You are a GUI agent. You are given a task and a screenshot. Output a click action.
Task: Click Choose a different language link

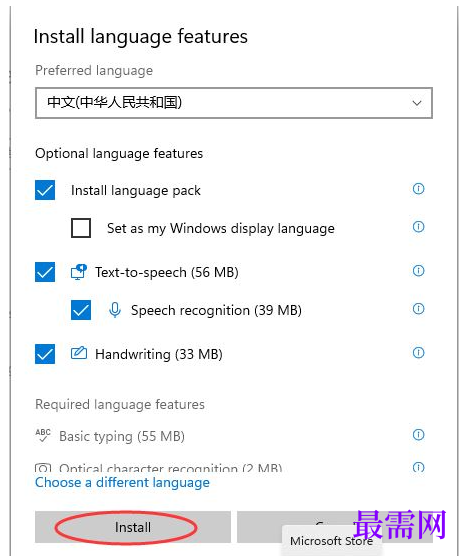pyautogui.click(x=122, y=483)
